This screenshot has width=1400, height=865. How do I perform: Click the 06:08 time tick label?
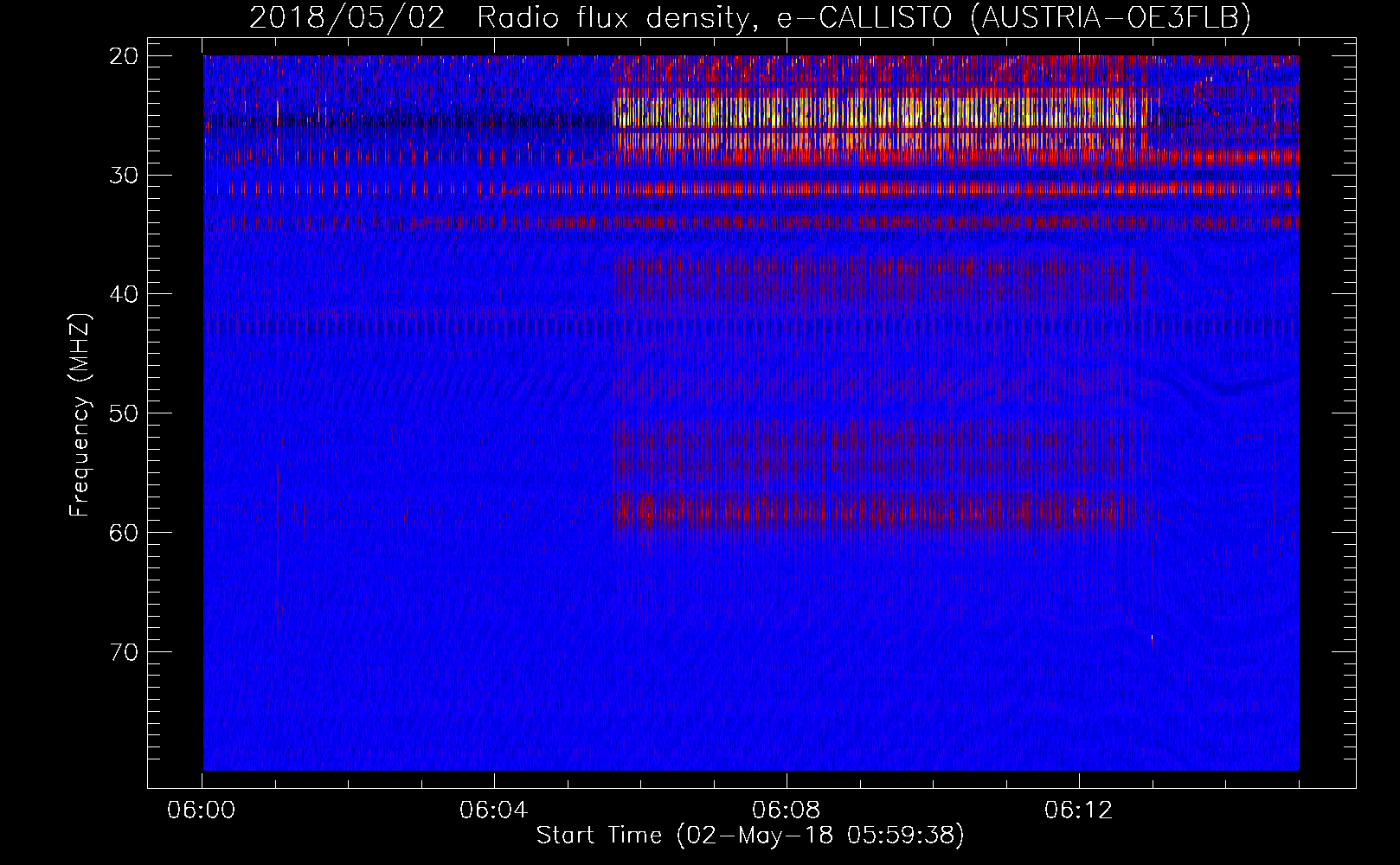coord(787,811)
